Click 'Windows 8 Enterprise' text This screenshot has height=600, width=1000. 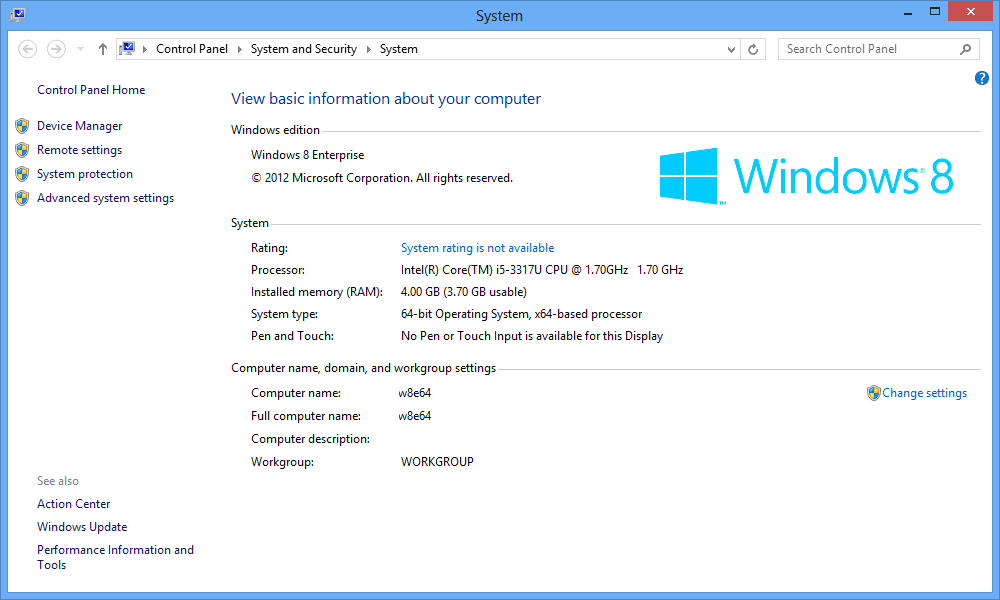click(x=307, y=155)
